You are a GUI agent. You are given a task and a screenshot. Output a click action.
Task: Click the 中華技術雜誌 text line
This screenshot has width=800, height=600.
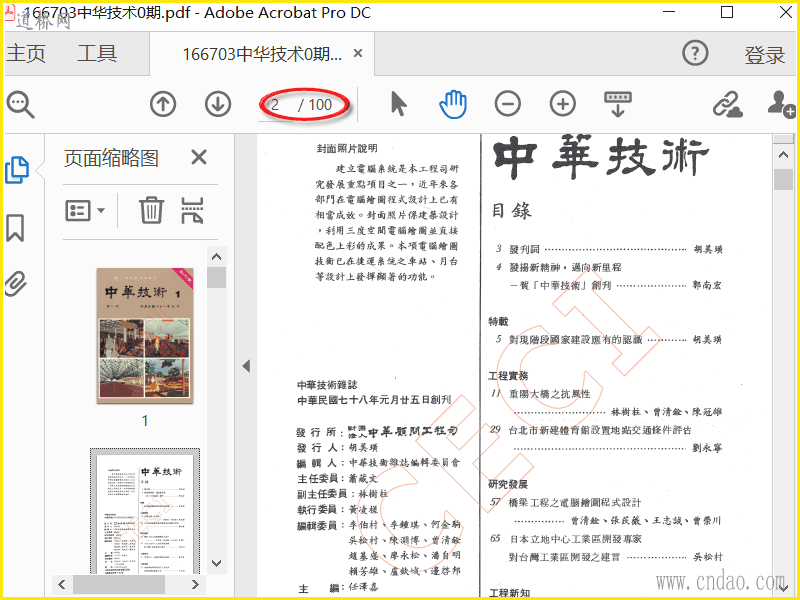coord(328,385)
